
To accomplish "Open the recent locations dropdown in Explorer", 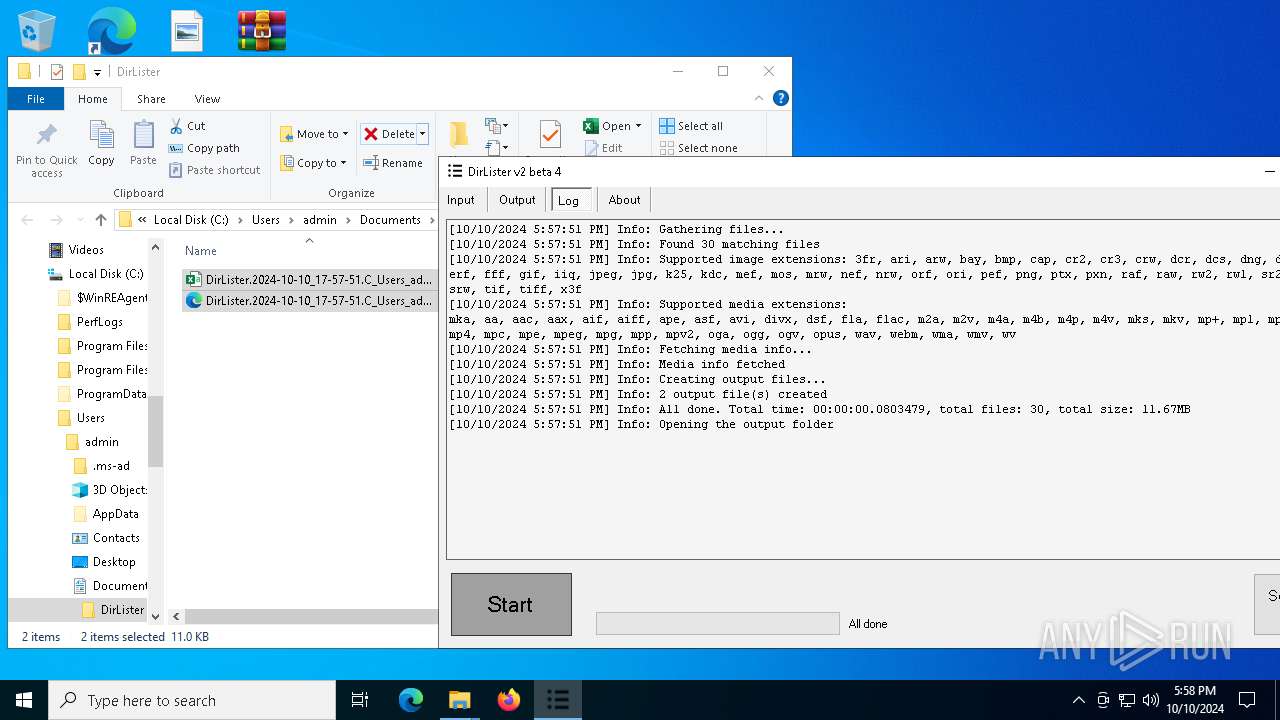I will (x=78, y=220).
